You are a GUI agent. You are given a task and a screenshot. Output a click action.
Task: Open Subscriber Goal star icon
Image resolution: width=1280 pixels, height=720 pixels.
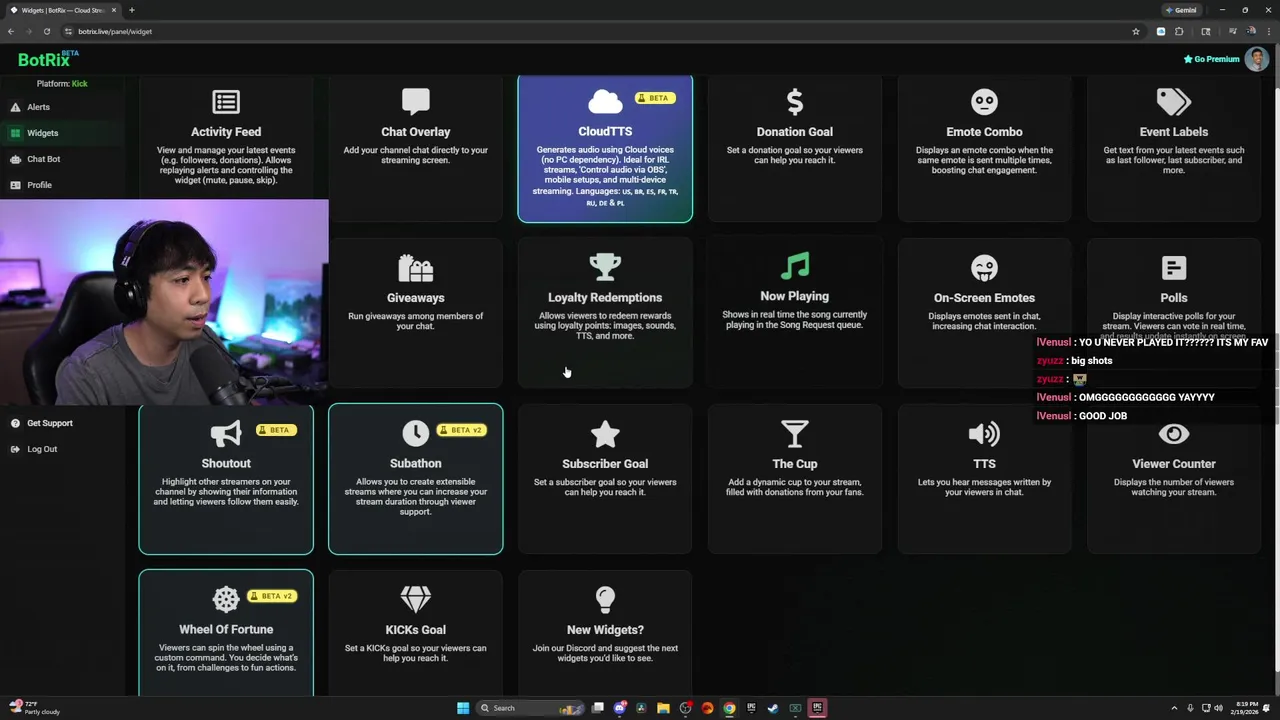pyautogui.click(x=605, y=434)
